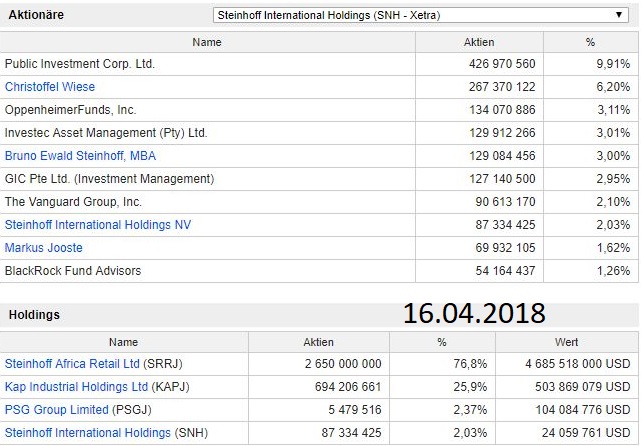Click the shareholders % column header

tap(589, 42)
